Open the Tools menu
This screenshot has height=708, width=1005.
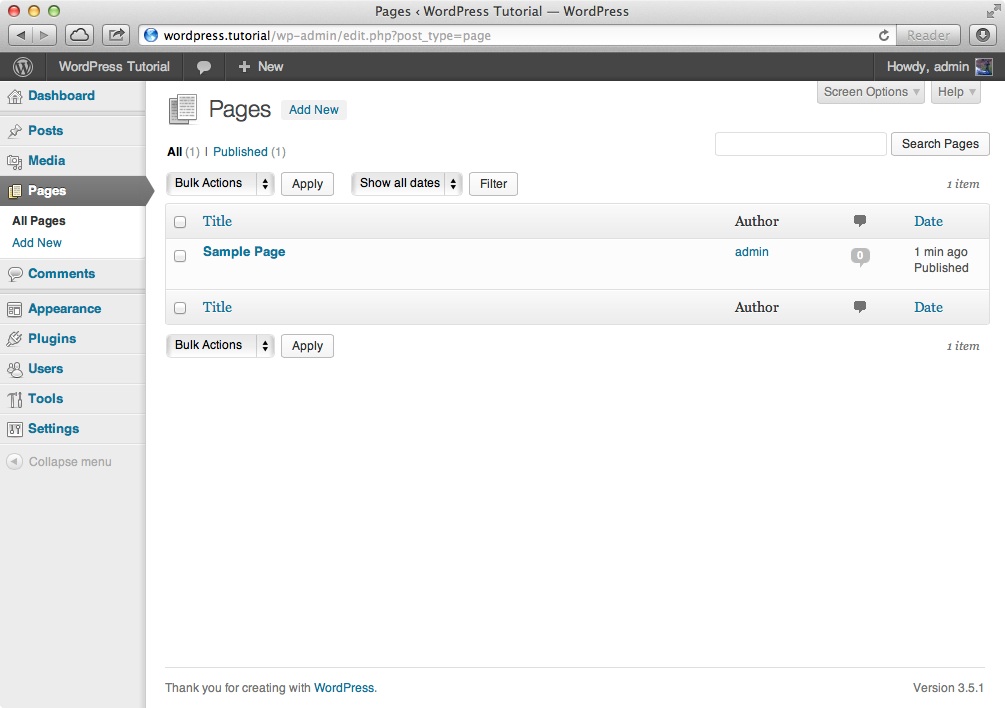pyautogui.click(x=46, y=399)
